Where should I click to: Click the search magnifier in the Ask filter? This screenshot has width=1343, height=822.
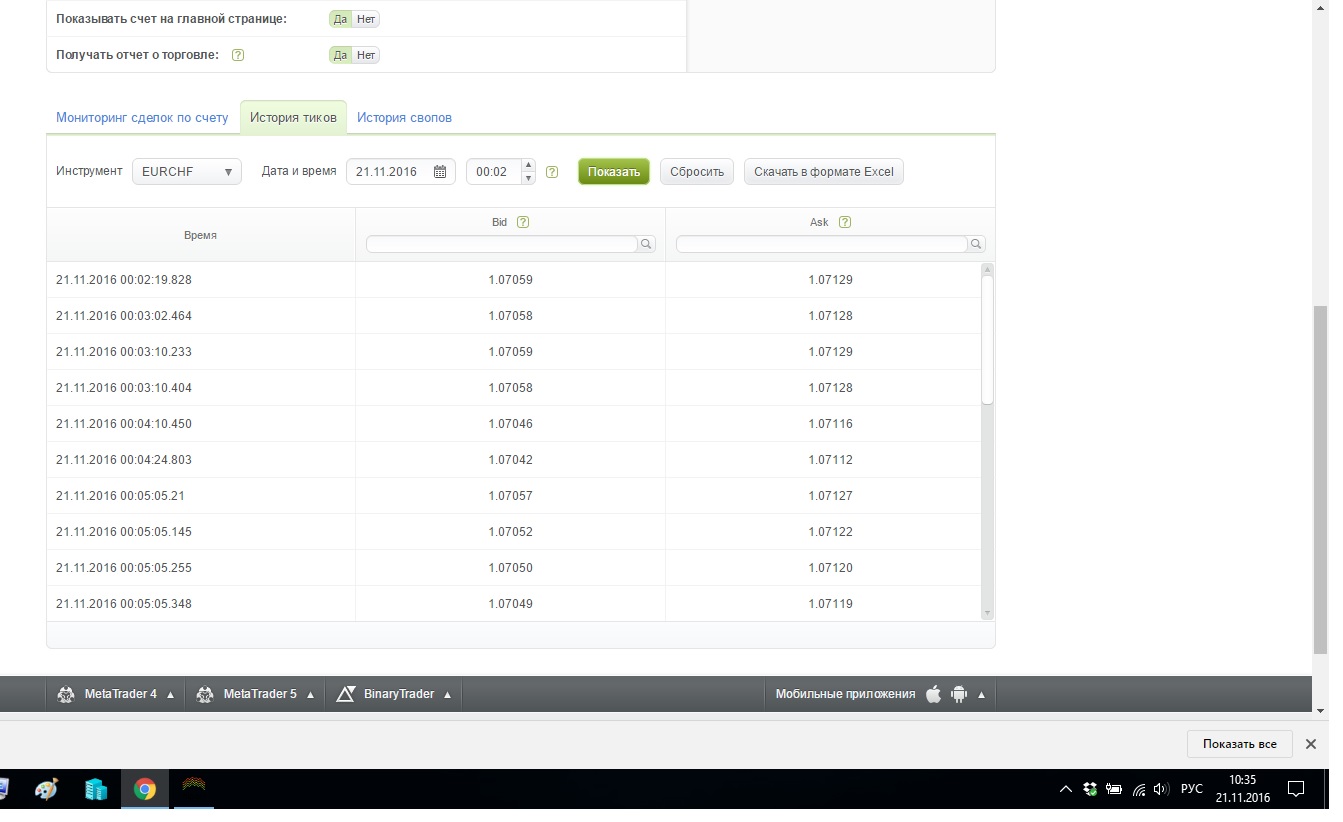point(977,244)
